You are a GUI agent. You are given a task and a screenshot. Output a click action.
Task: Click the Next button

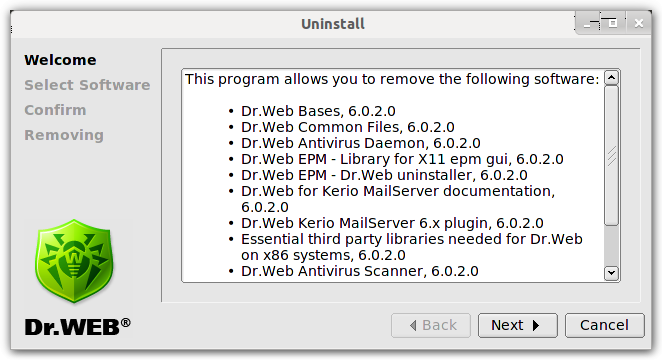pos(518,325)
